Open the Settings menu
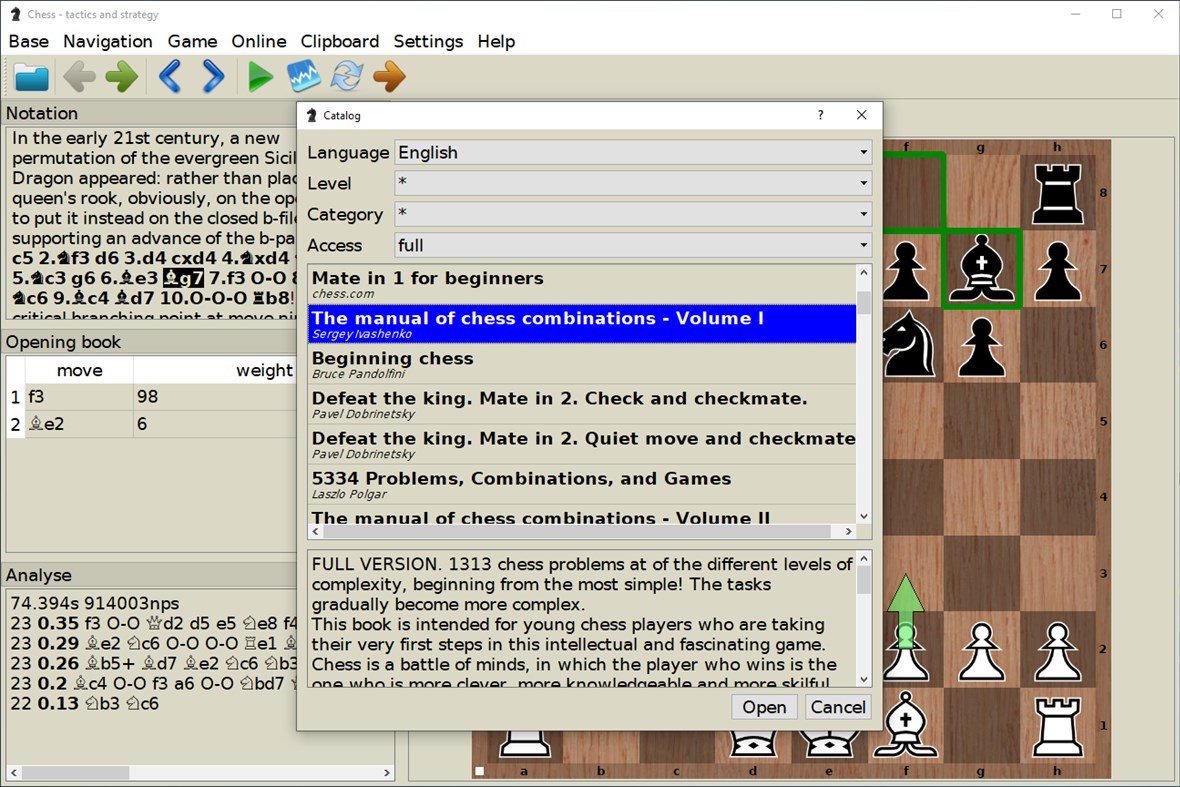Image resolution: width=1180 pixels, height=787 pixels. 428,41
